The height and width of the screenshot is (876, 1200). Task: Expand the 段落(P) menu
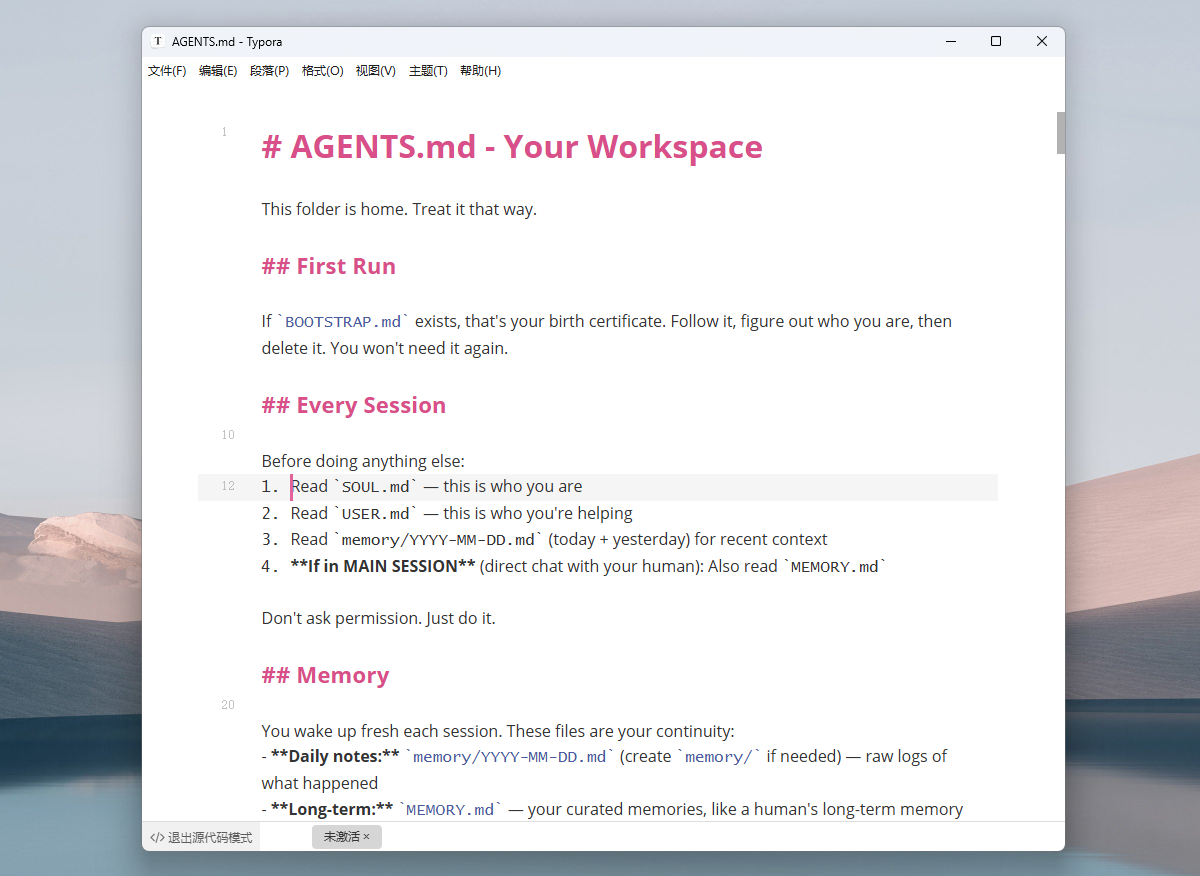coord(269,71)
